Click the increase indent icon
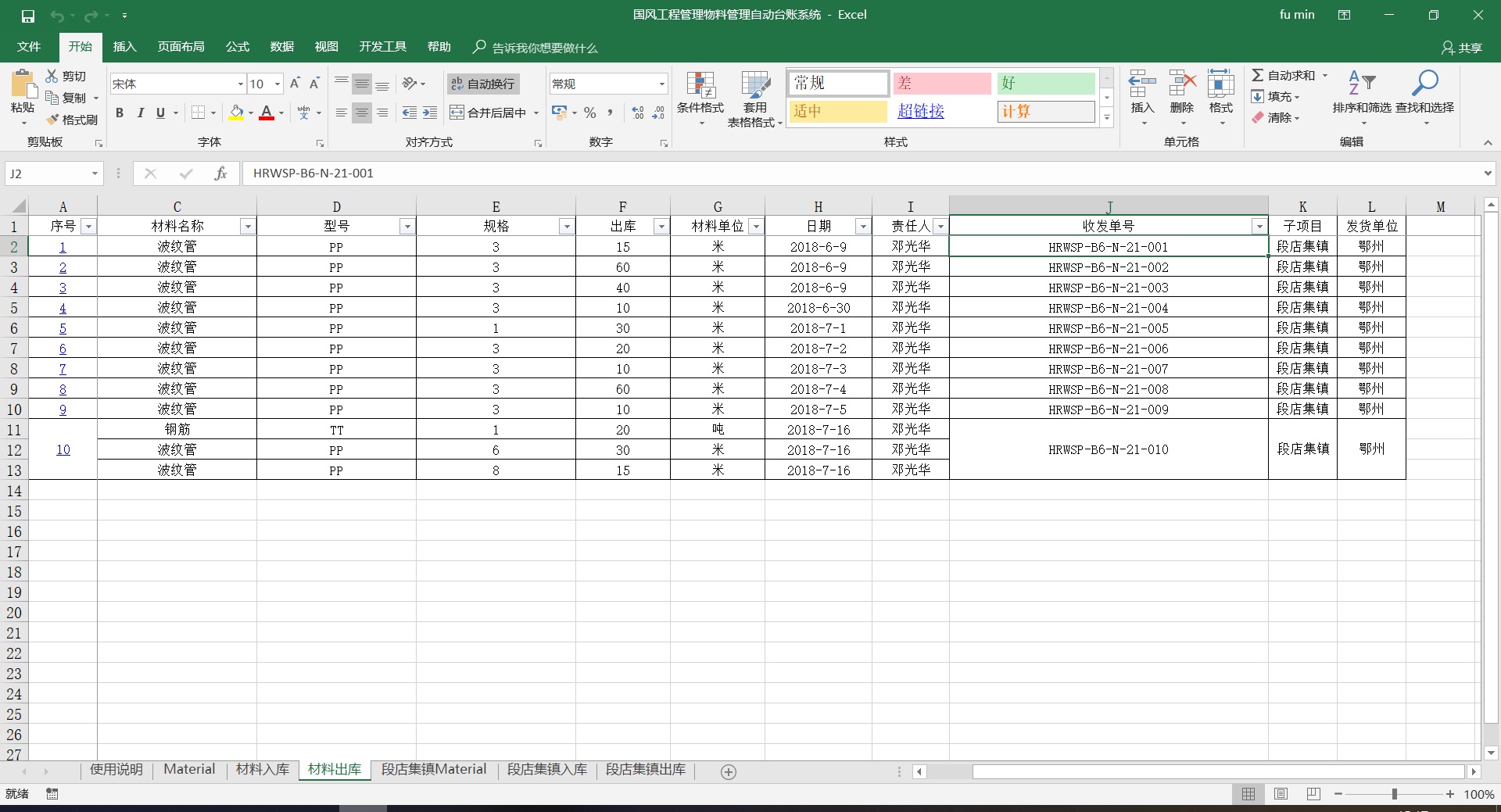The width and height of the screenshot is (1501, 812). [430, 113]
